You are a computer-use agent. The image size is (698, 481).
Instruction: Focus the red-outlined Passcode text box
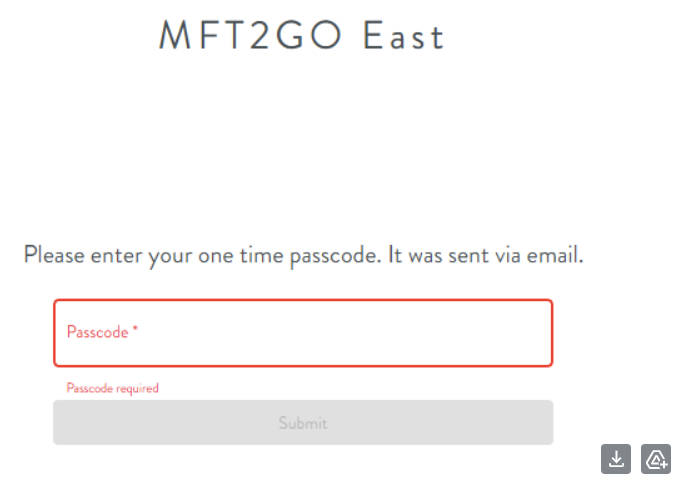click(303, 333)
